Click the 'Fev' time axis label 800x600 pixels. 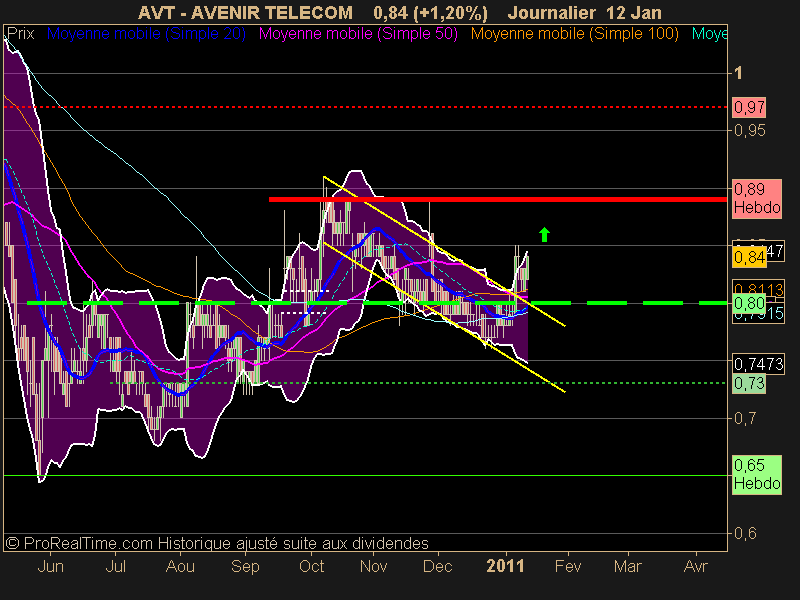[568, 566]
